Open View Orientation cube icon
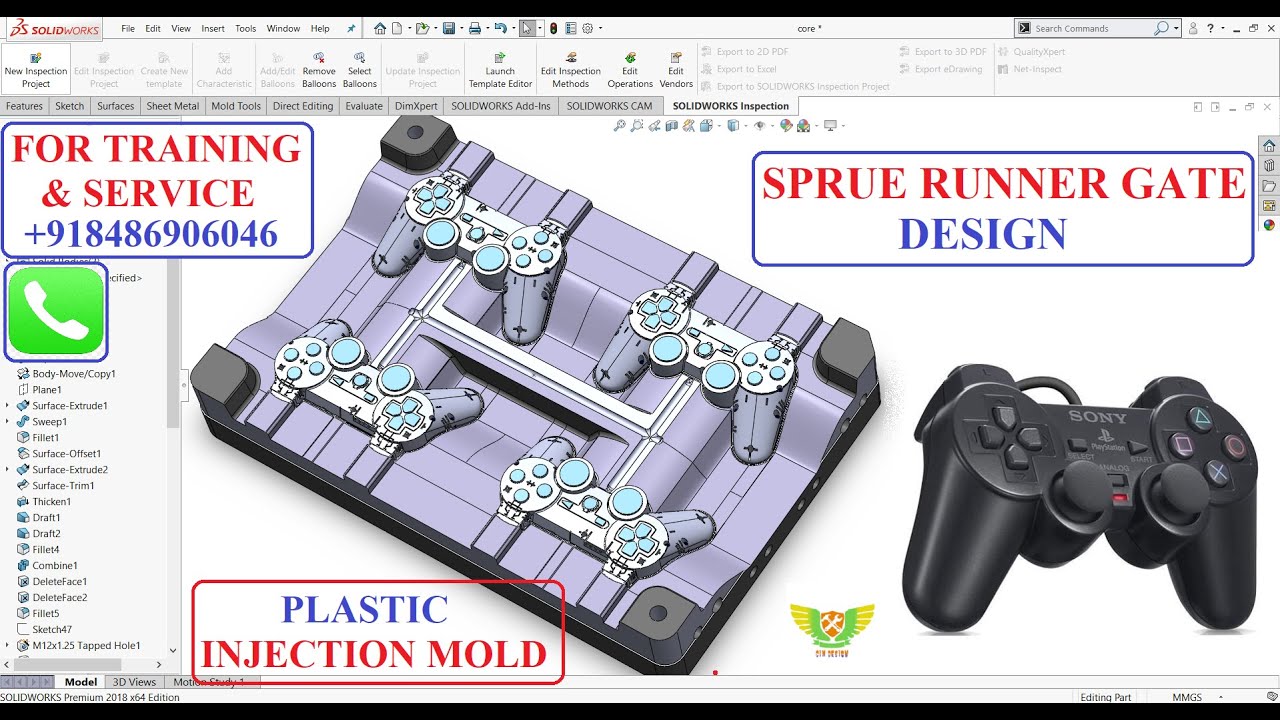 [707, 125]
